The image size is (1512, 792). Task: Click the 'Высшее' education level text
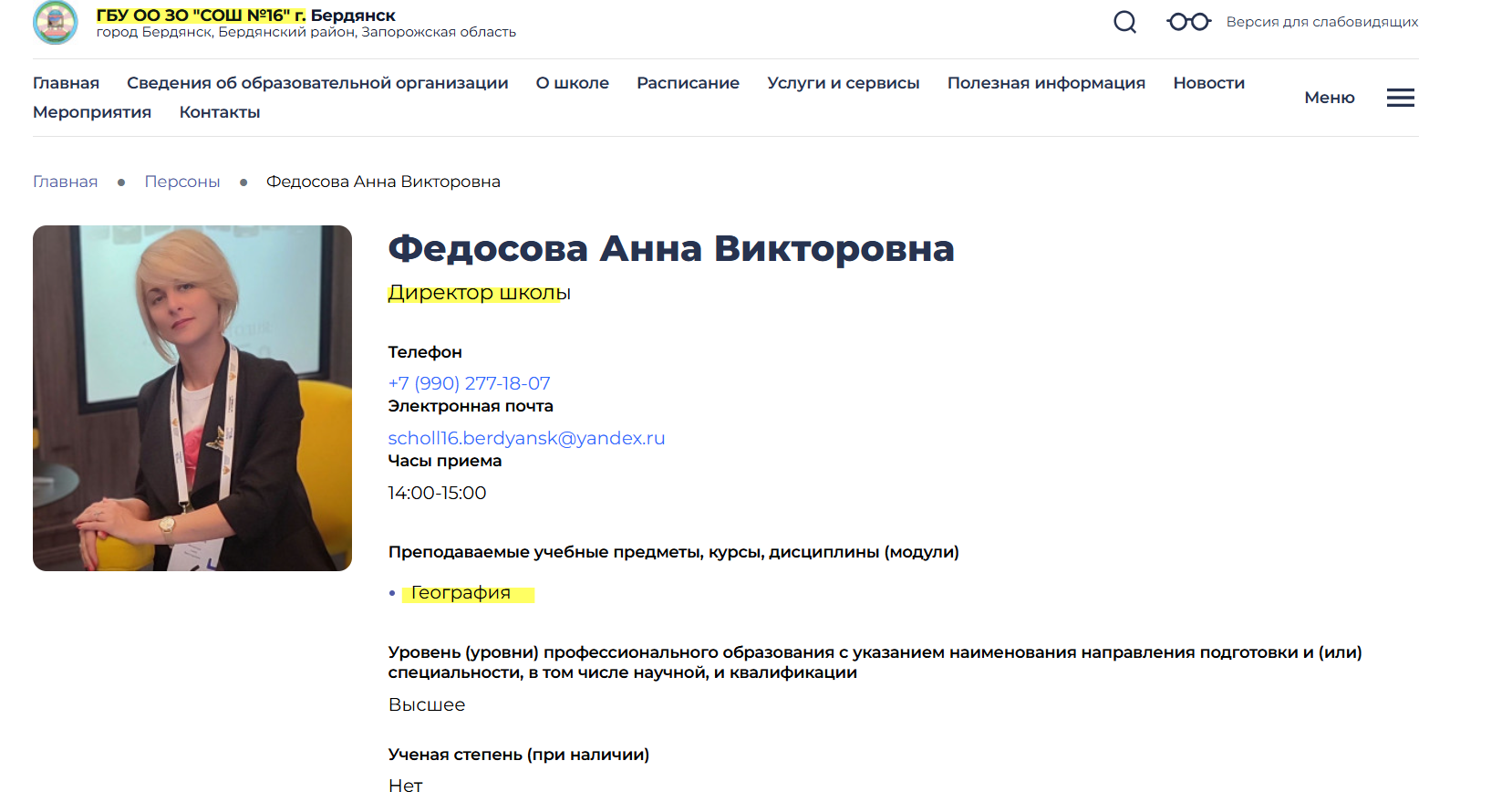pos(427,704)
